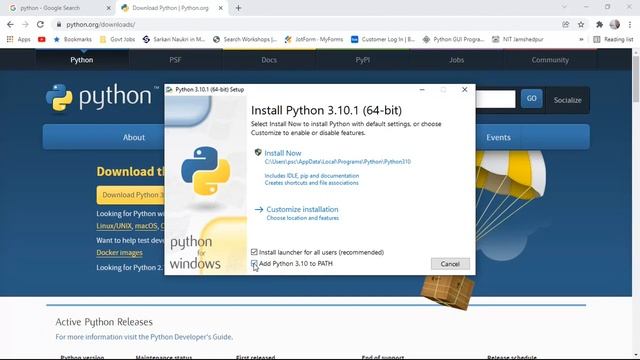Close the Download Python tab
The height and width of the screenshot is (360, 640).
pyautogui.click(x=220, y=8)
